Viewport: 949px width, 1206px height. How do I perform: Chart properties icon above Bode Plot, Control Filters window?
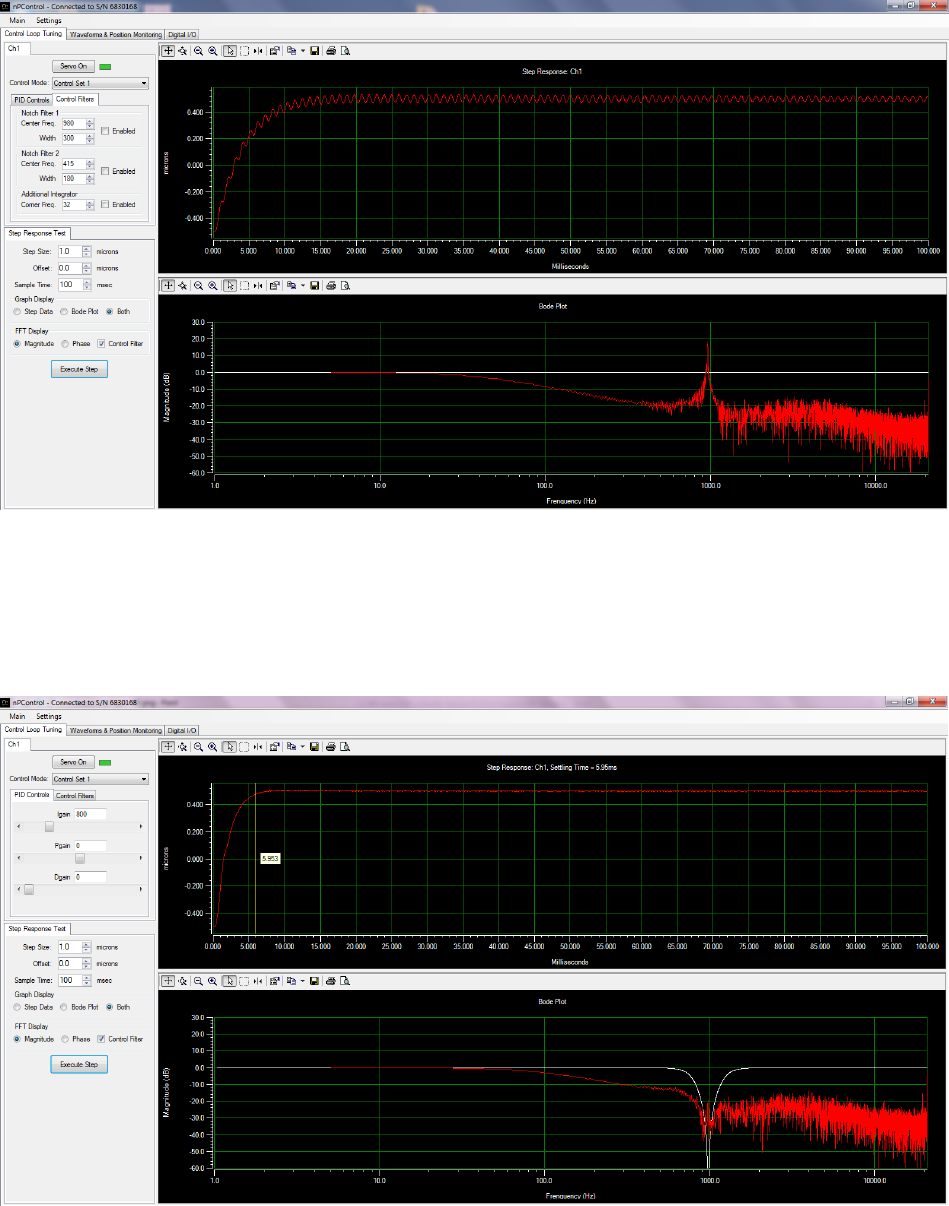point(274,285)
